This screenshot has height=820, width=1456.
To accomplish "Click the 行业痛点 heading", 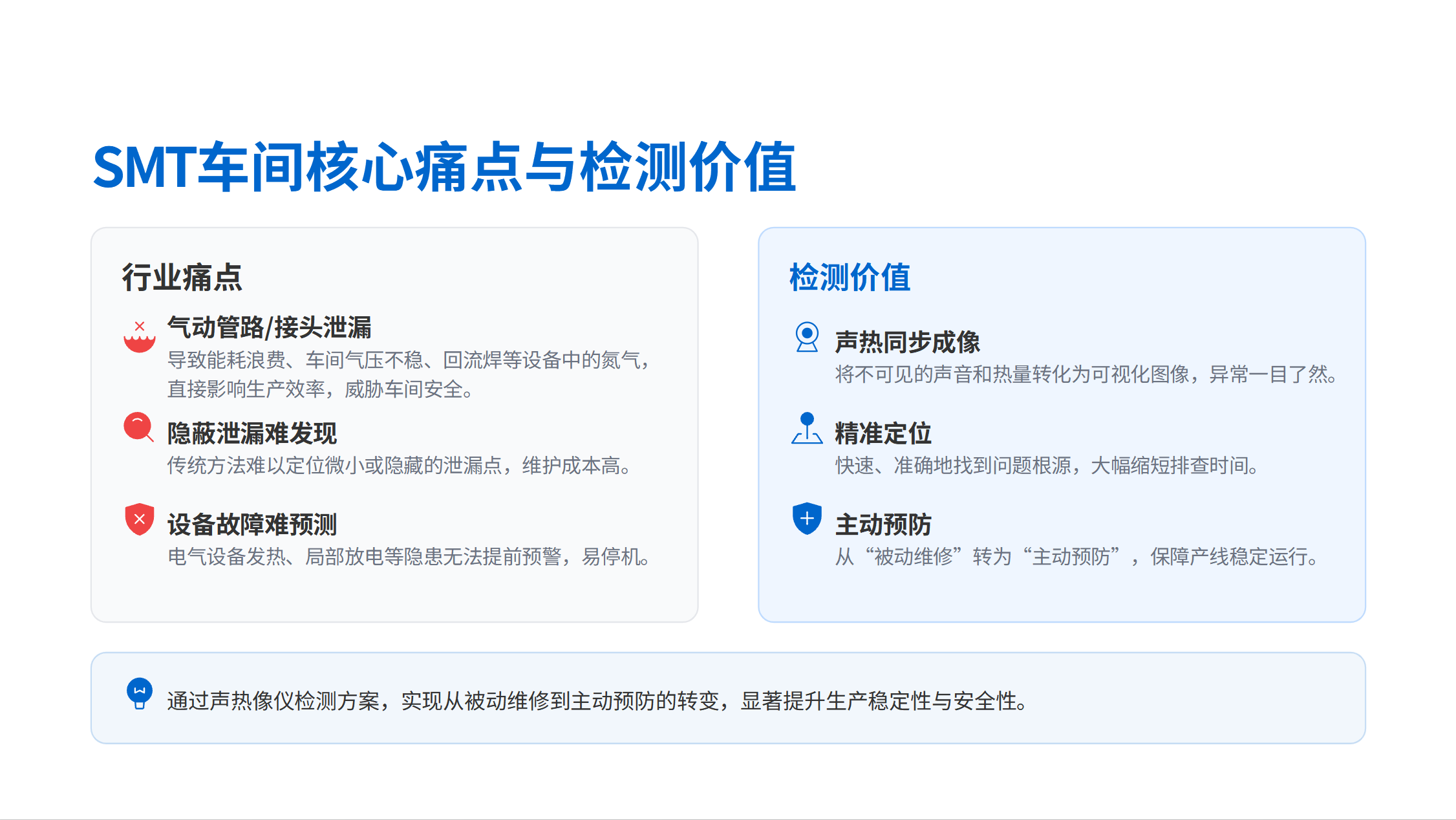I will point(182,277).
